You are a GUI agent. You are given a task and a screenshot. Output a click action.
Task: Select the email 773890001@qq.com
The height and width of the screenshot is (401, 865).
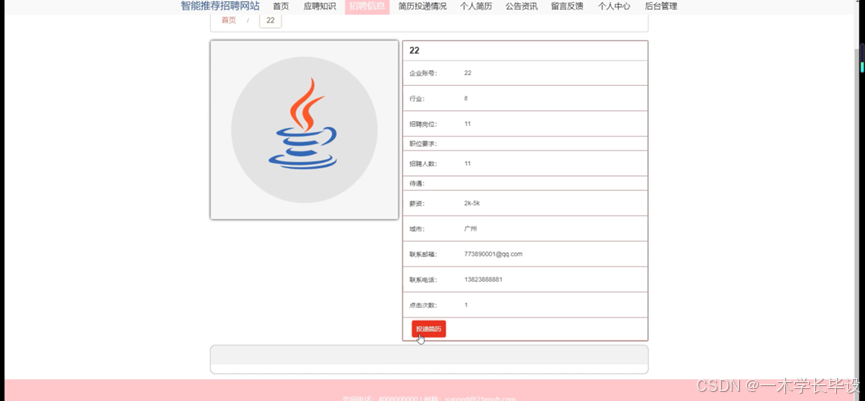(493, 254)
